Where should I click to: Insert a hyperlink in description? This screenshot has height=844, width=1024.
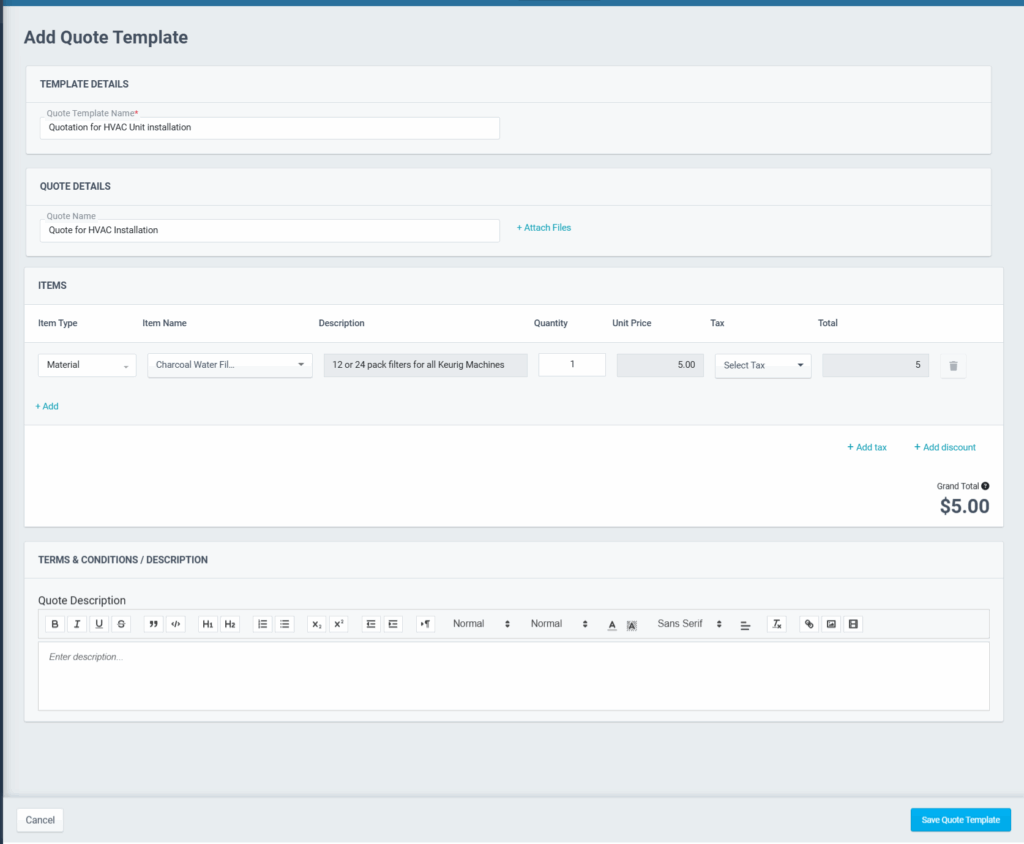click(809, 624)
